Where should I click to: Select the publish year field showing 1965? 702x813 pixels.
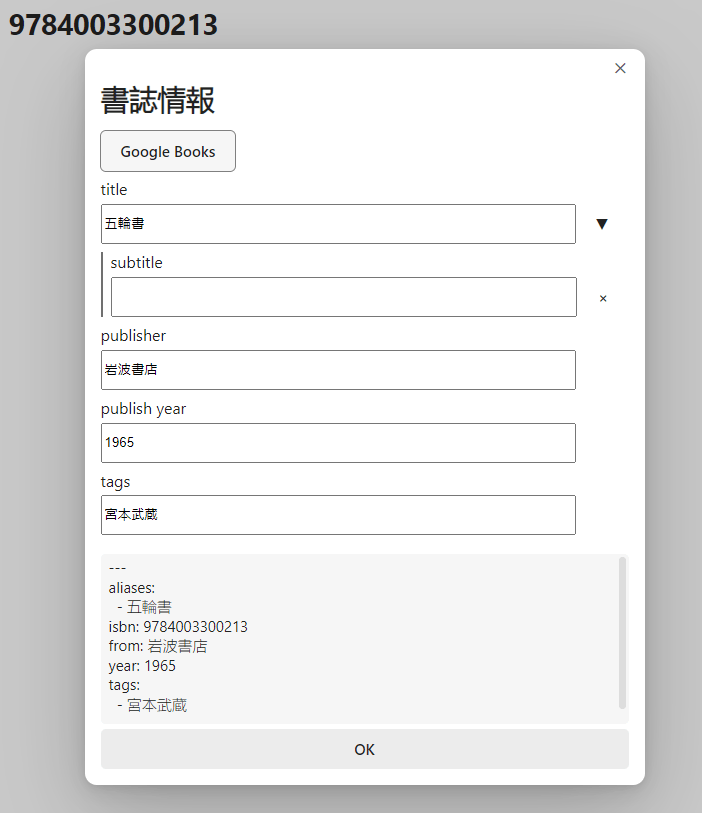coord(338,443)
